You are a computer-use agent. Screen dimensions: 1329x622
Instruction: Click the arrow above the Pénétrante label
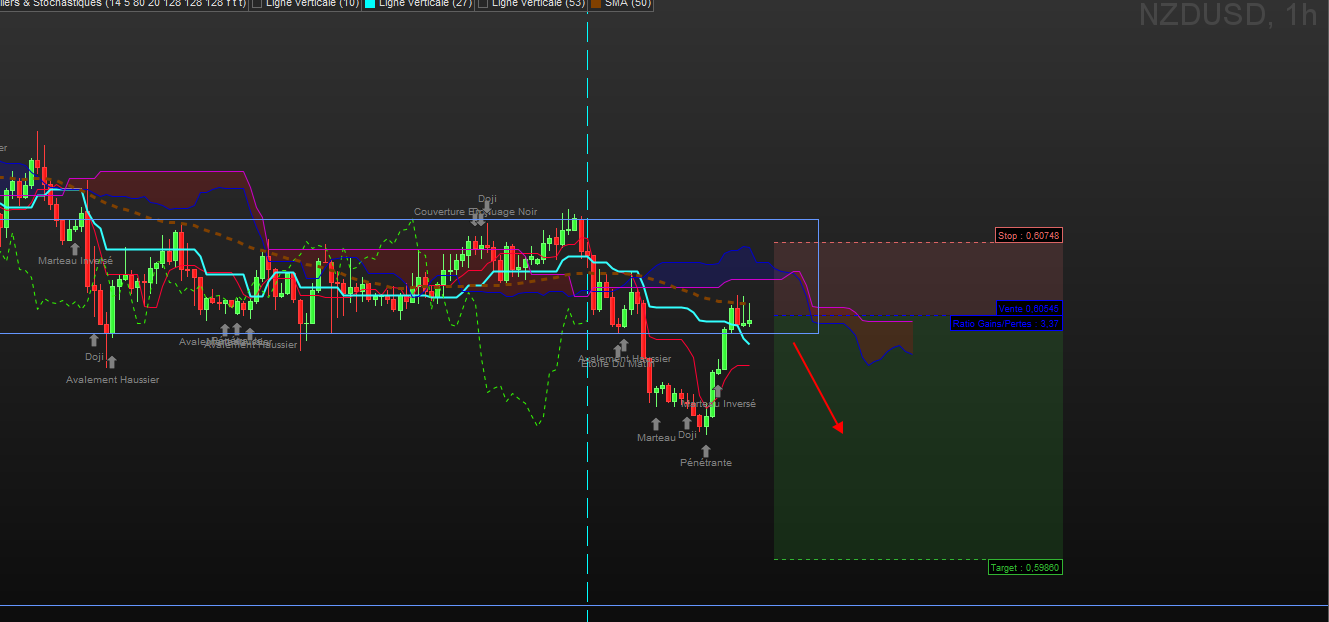pyautogui.click(x=706, y=450)
